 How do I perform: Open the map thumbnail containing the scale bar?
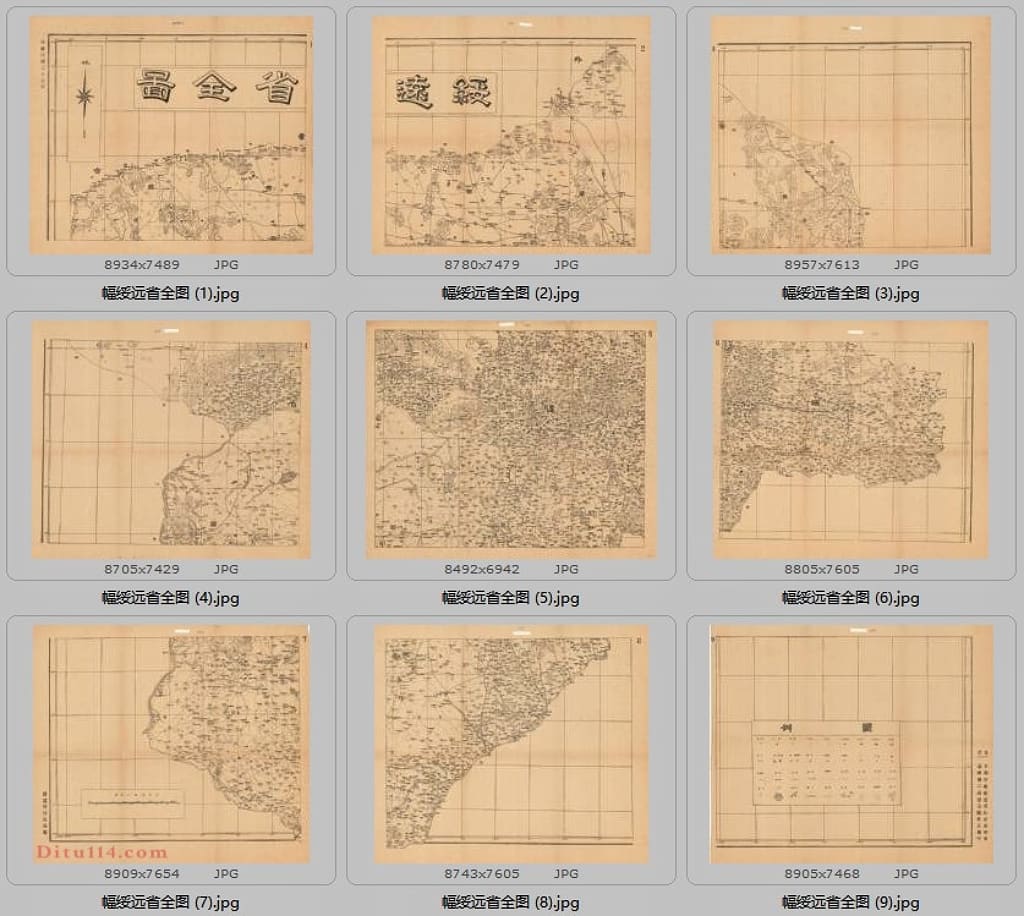point(170,745)
